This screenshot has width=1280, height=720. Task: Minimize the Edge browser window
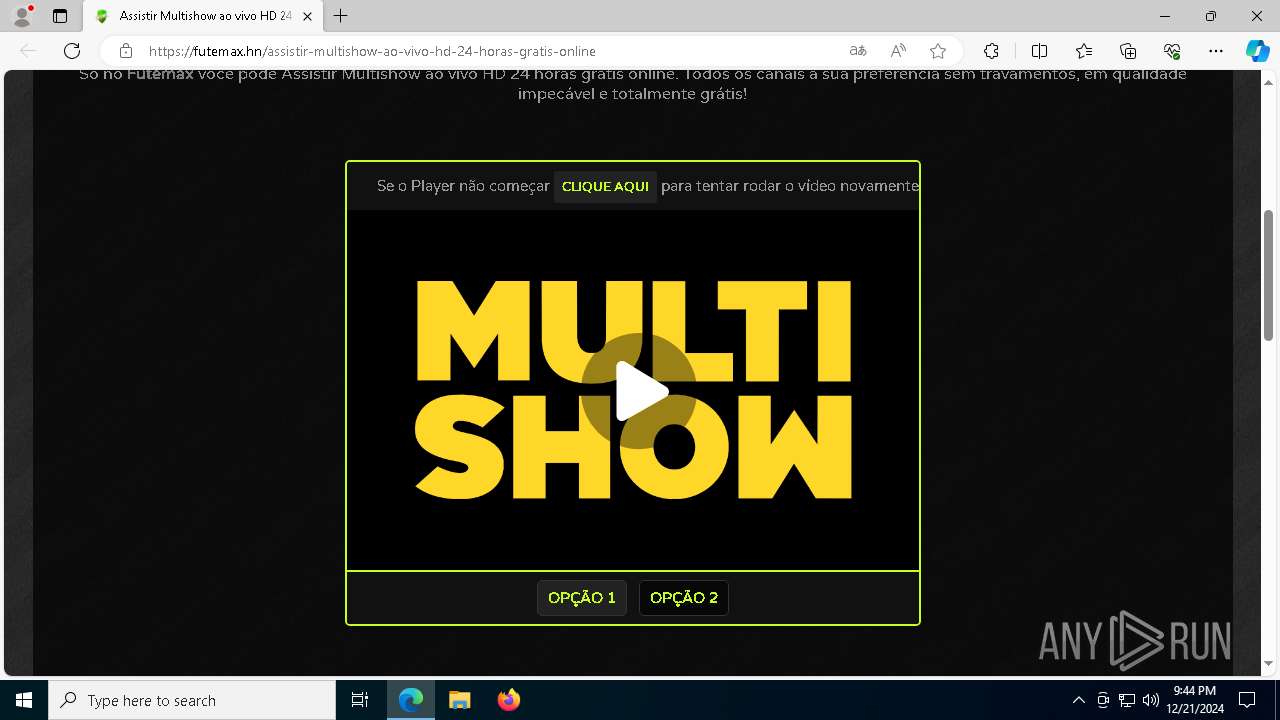[x=1165, y=16]
